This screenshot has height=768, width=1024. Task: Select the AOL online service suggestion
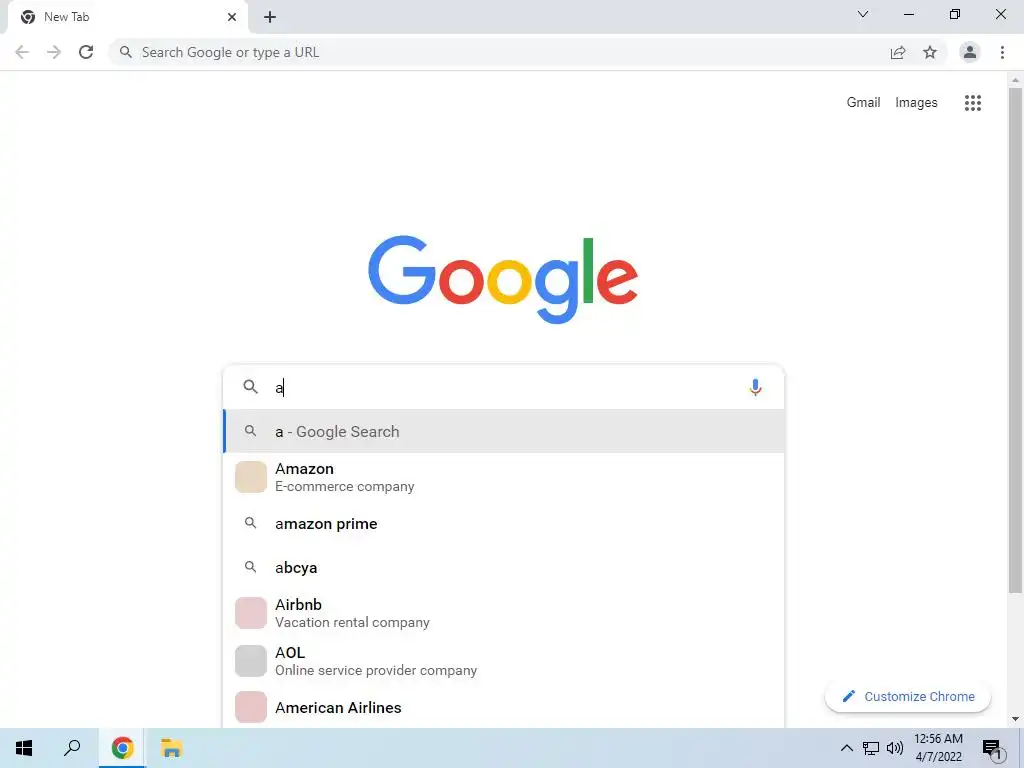point(504,661)
